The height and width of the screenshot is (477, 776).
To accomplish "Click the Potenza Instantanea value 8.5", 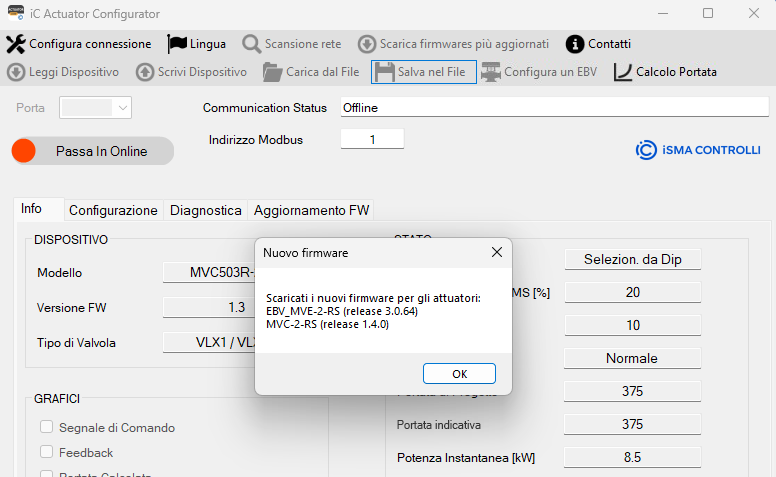I will 632,457.
